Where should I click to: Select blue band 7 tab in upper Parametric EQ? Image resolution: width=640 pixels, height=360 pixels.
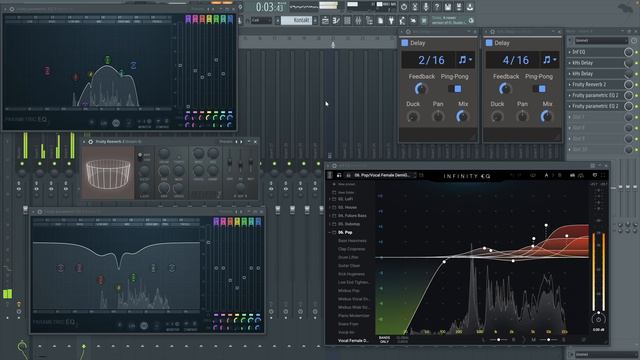coord(230,19)
